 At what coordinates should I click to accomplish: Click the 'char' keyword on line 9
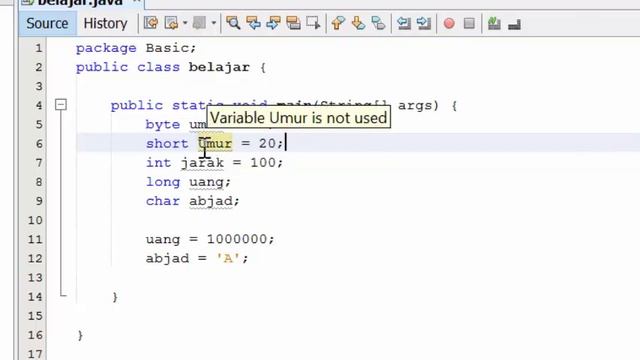163,201
